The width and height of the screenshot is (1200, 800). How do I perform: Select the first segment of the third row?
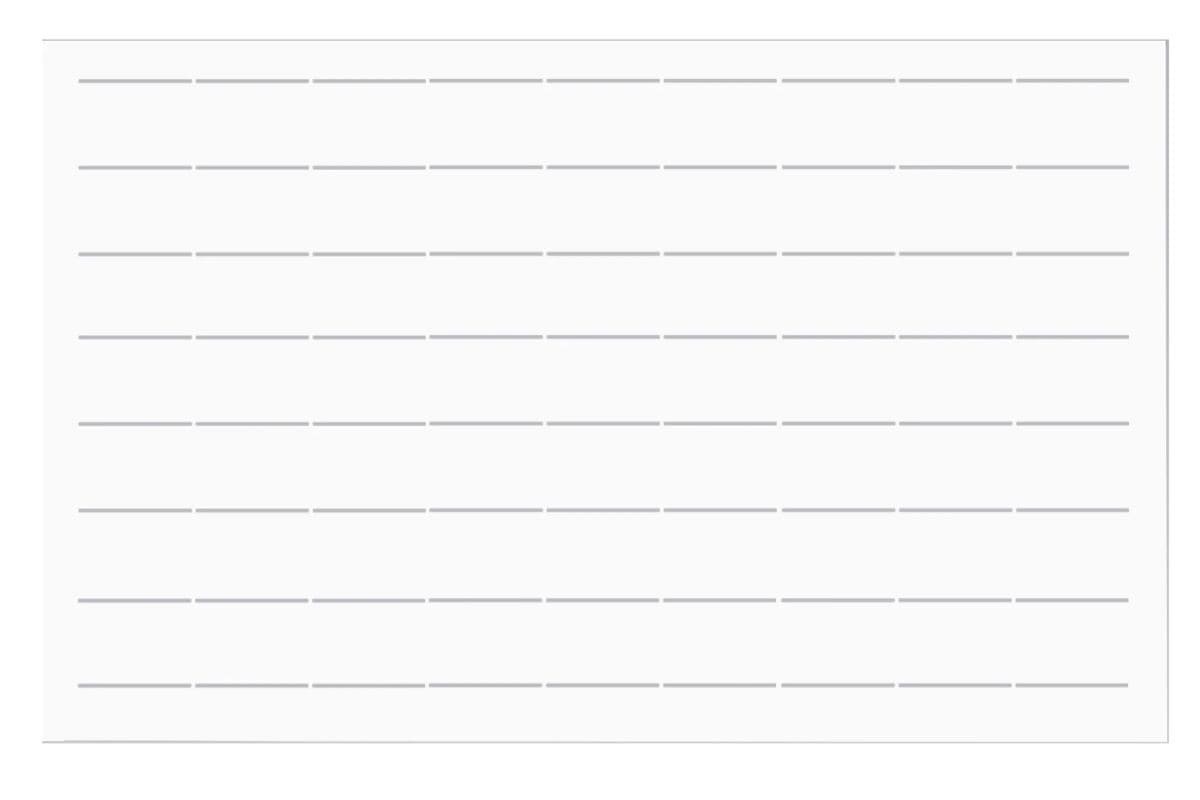[135, 254]
